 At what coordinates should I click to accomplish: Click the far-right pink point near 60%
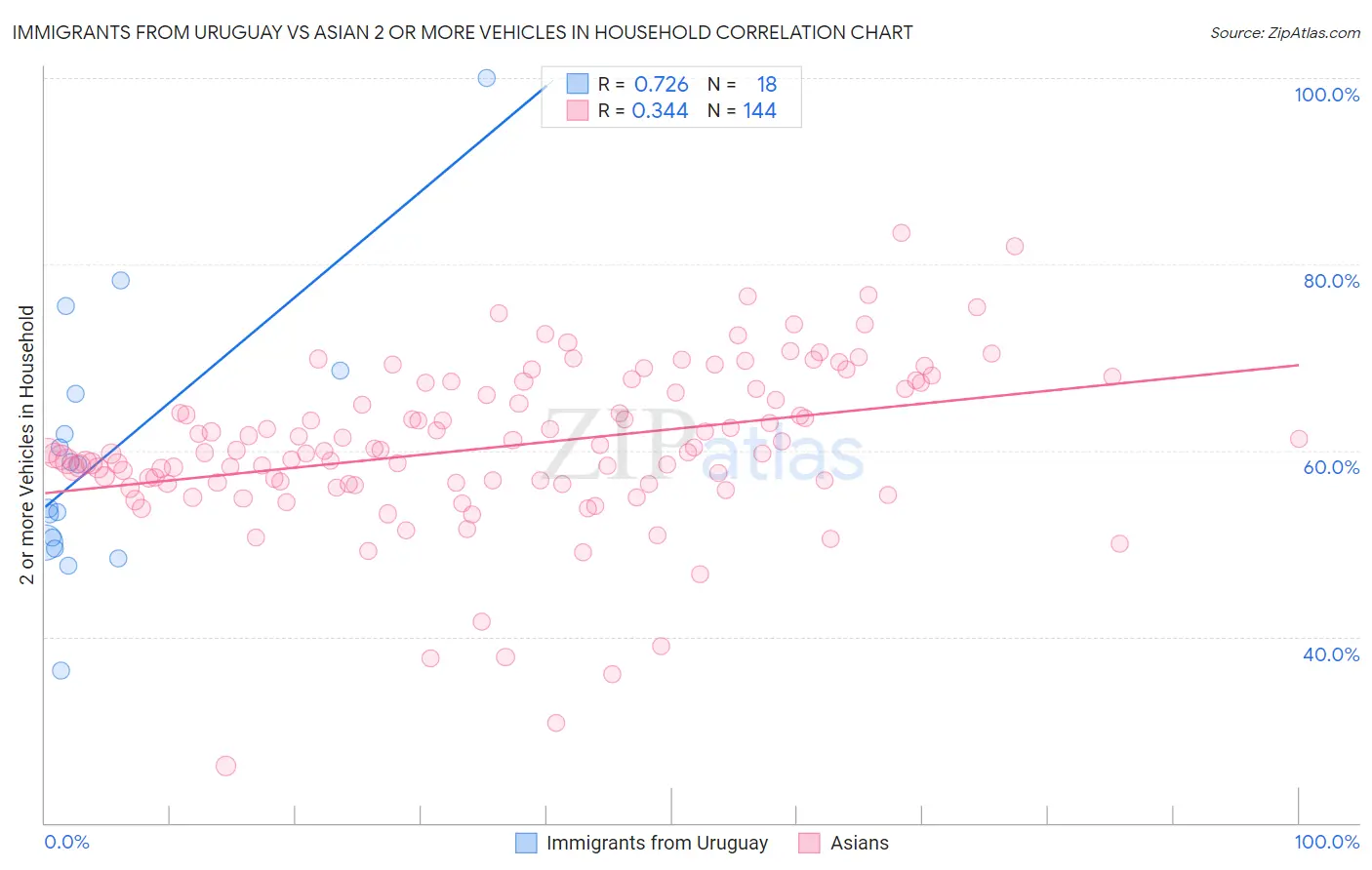click(x=1299, y=439)
